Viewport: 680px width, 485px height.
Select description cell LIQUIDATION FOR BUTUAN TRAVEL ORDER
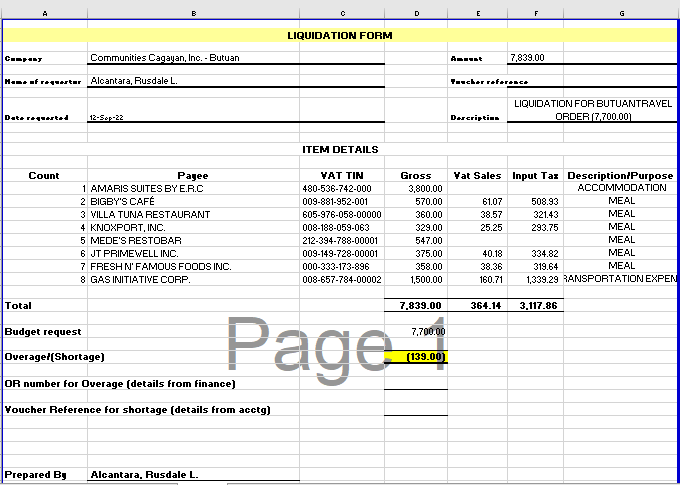click(592, 110)
